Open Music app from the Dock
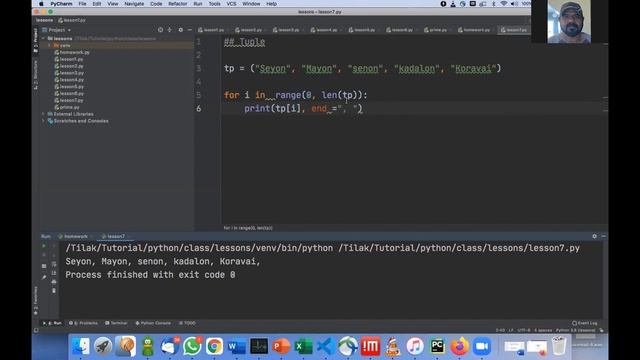Image resolution: width=640 pixels, height=360 pixels. (x=415, y=346)
